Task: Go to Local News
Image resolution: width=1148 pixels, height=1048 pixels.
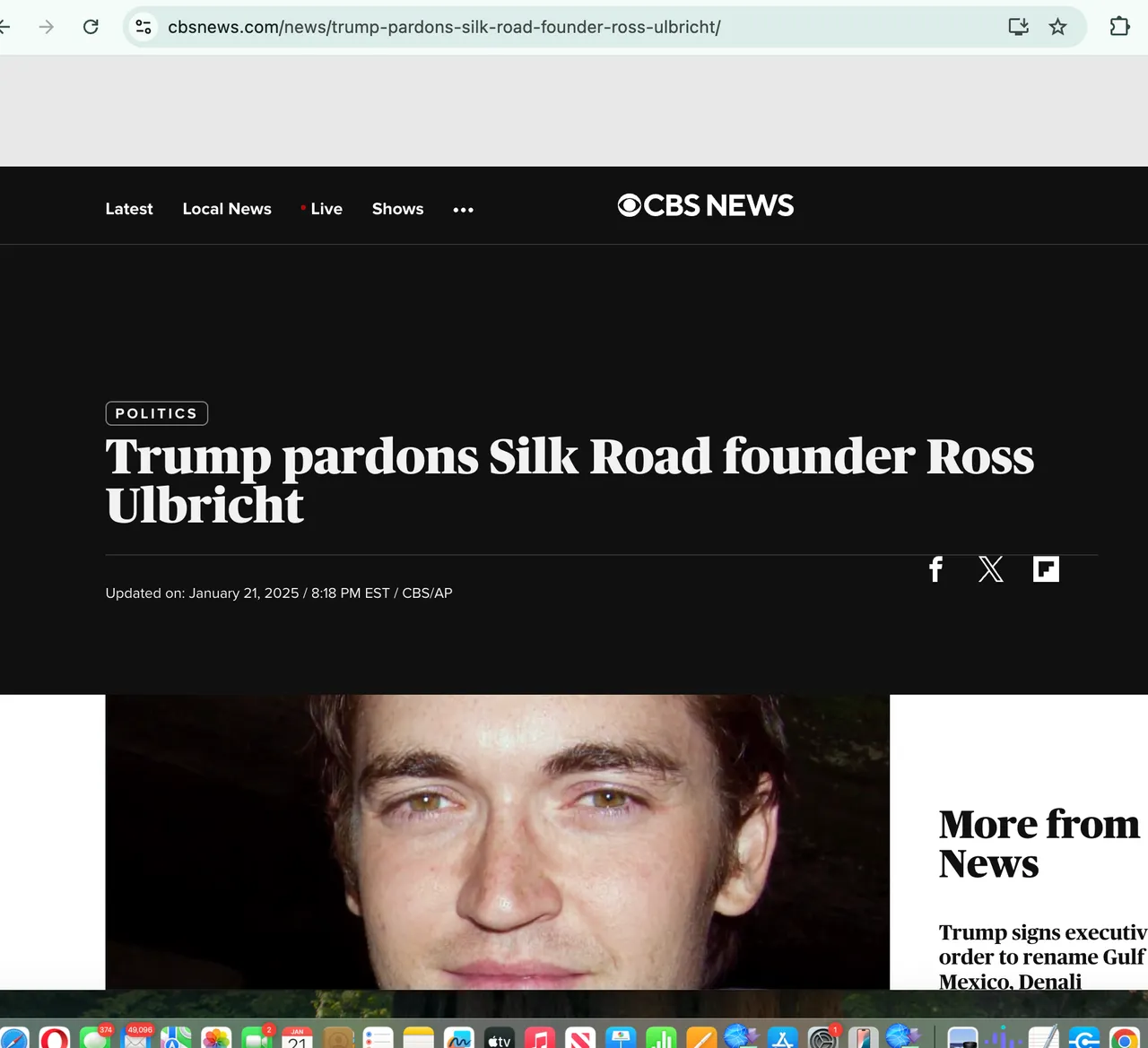Action: [227, 209]
